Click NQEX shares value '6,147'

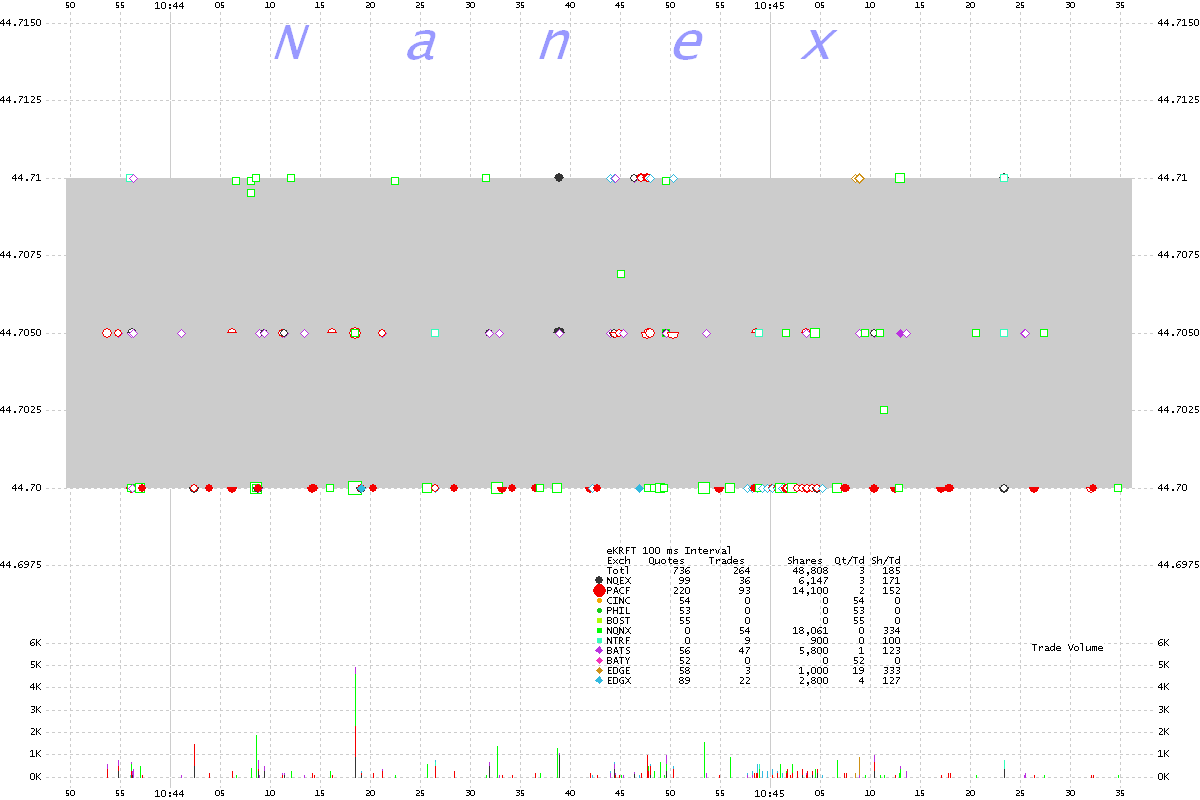pos(813,580)
